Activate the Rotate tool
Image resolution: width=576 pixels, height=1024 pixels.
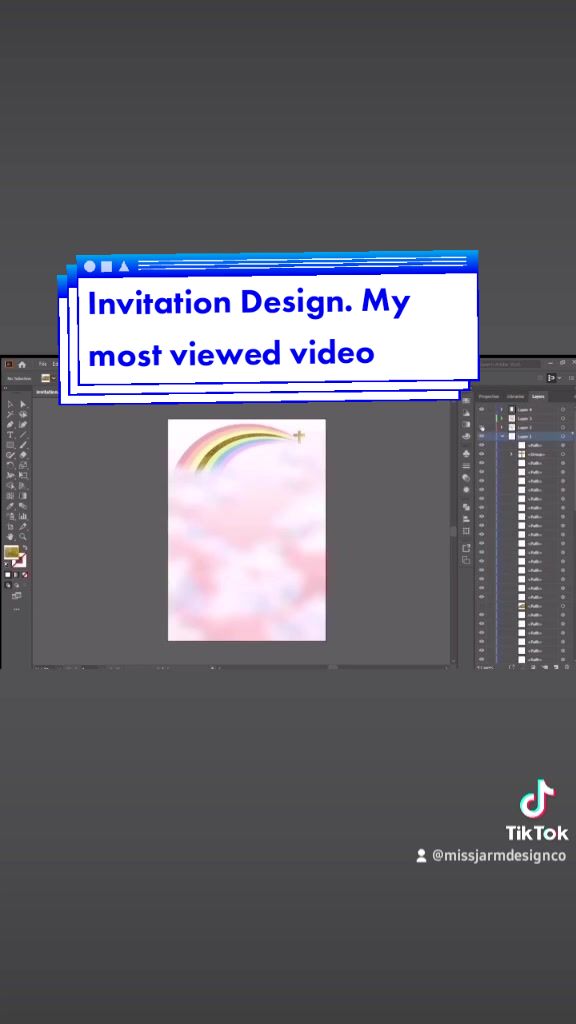coord(10,465)
